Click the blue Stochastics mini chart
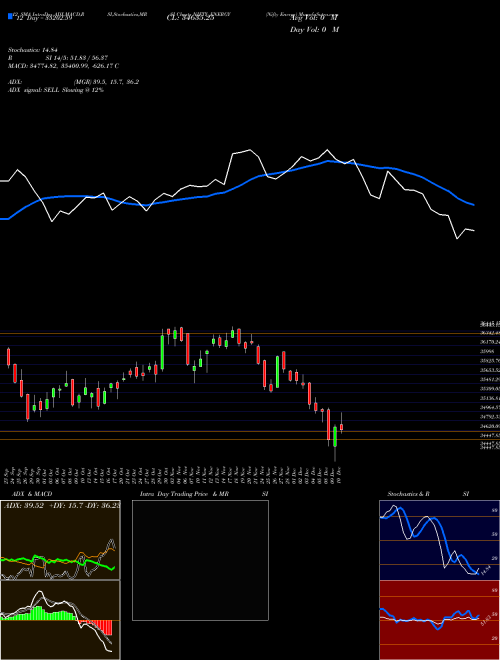Viewport: 500px width, 660px height. coord(439,540)
